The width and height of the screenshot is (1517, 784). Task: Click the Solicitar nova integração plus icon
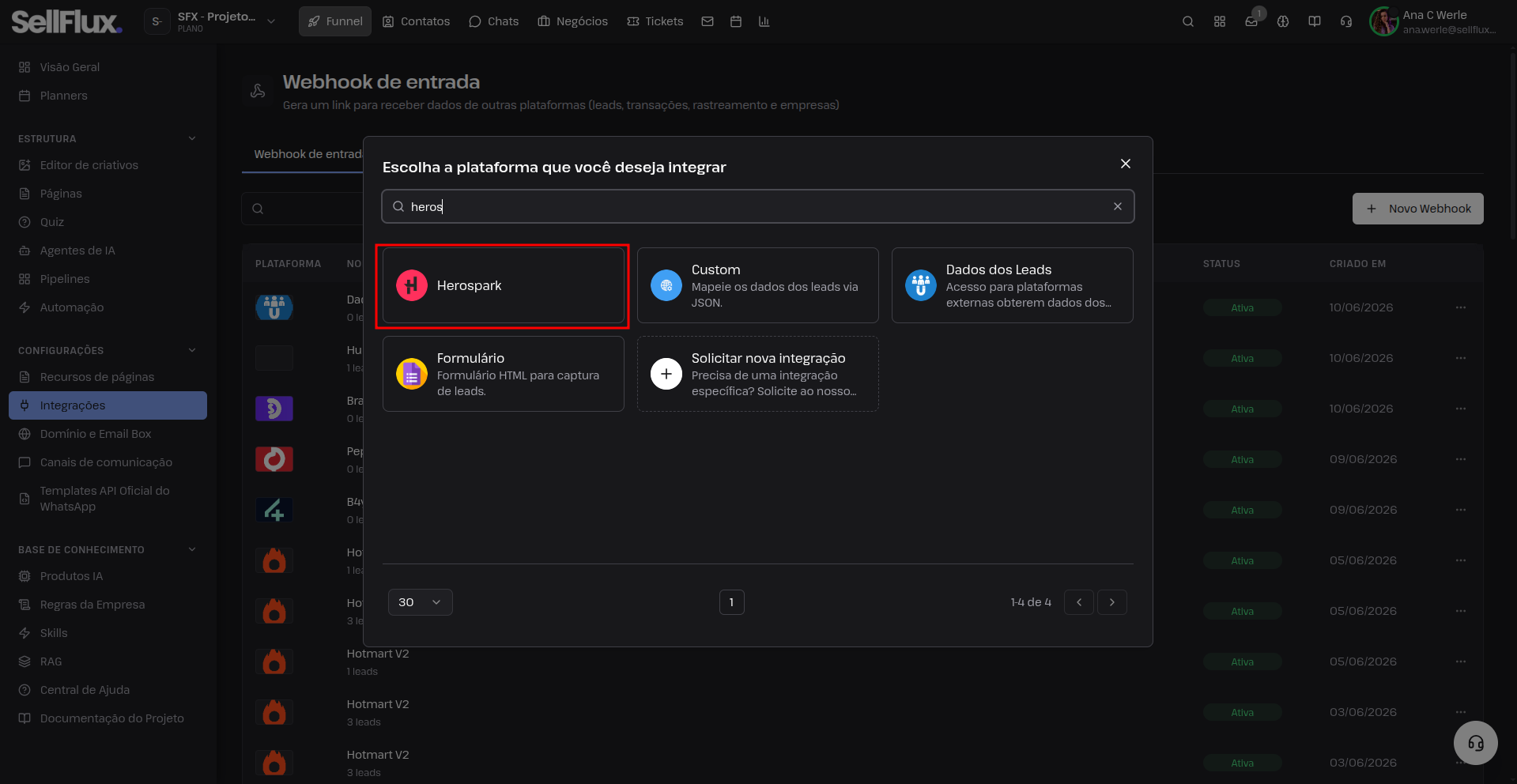[x=666, y=374]
